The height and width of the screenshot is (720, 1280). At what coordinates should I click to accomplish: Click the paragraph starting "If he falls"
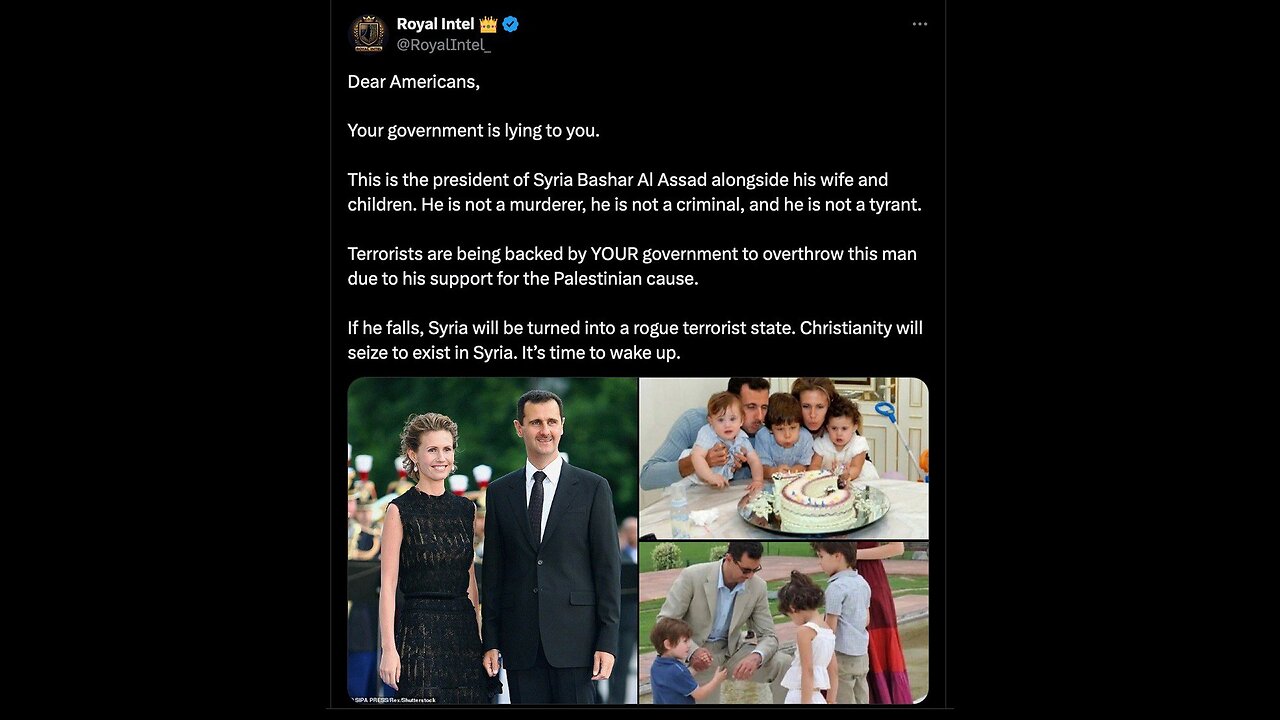tap(634, 340)
